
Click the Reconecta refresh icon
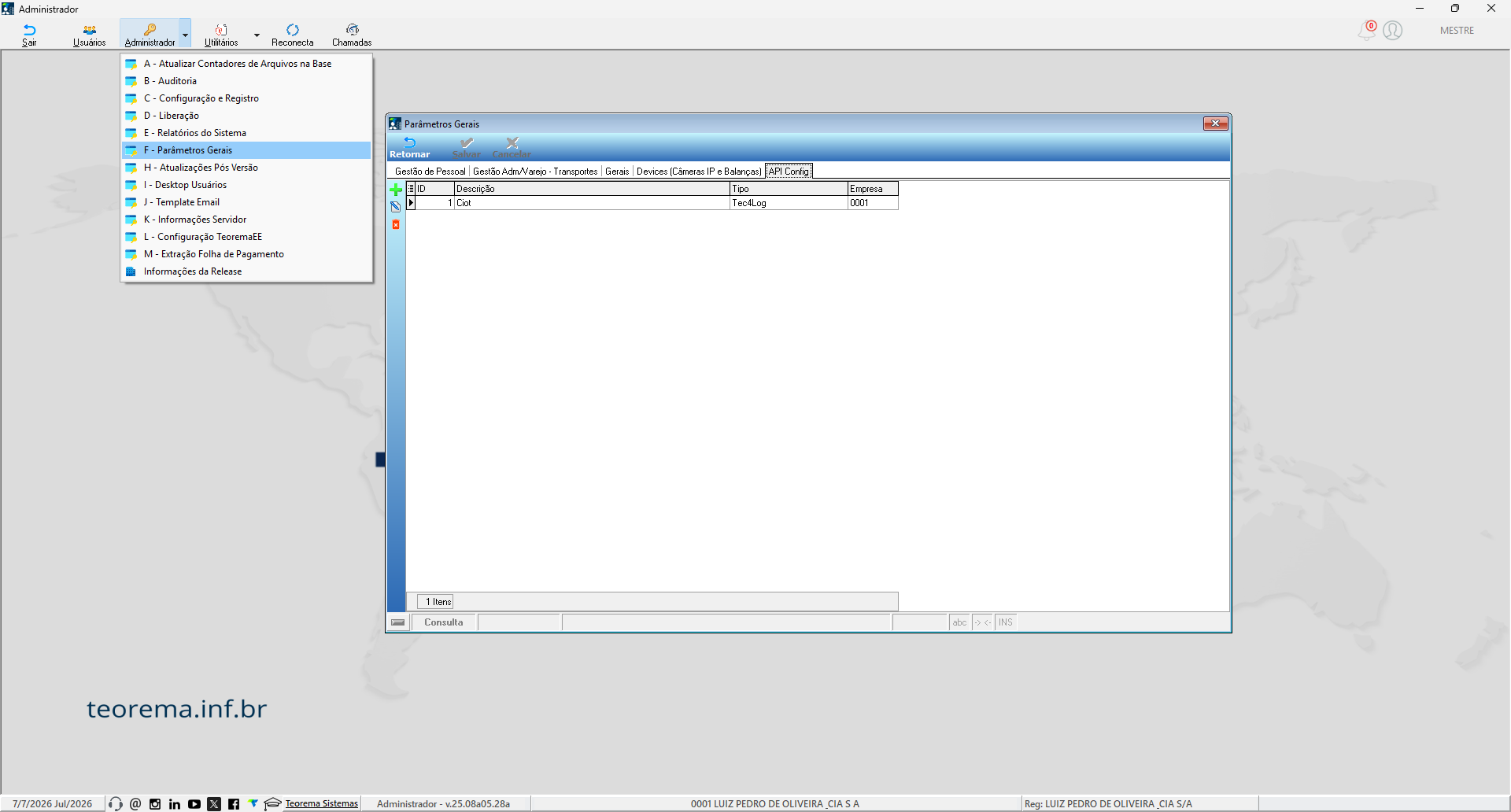coord(293,35)
